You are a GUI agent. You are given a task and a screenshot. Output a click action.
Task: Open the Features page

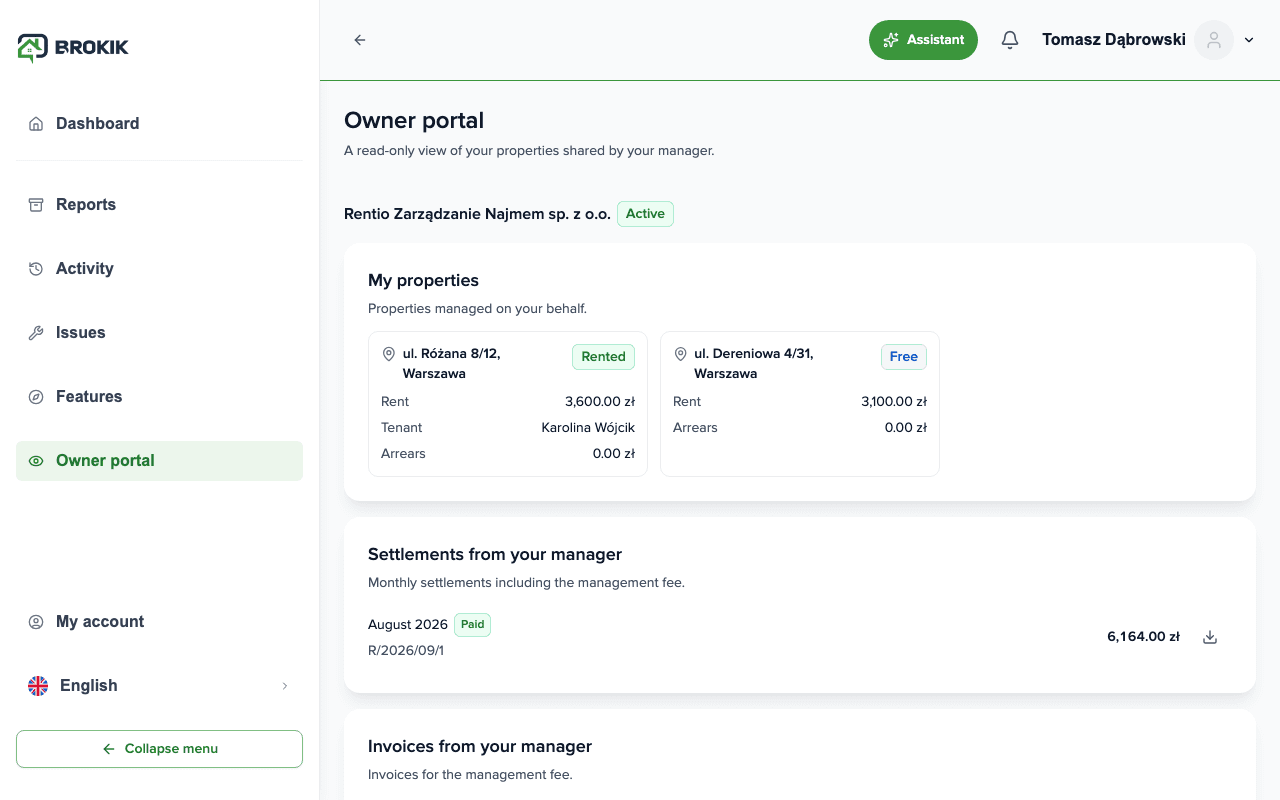pos(159,397)
